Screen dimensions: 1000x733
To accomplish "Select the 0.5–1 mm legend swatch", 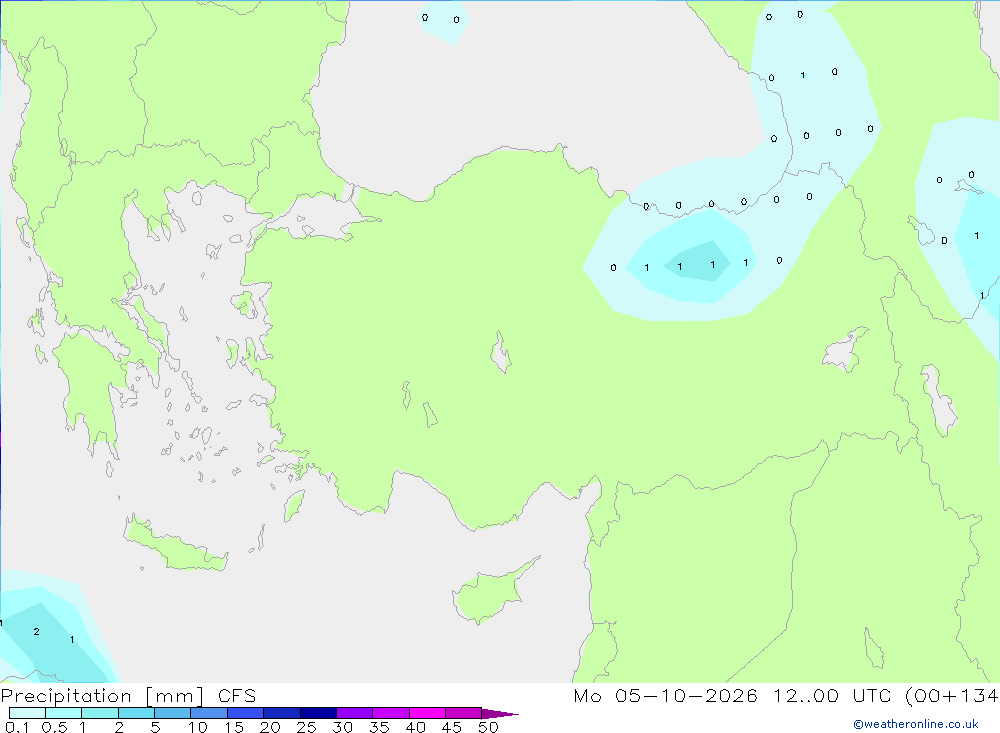I will (x=64, y=713).
